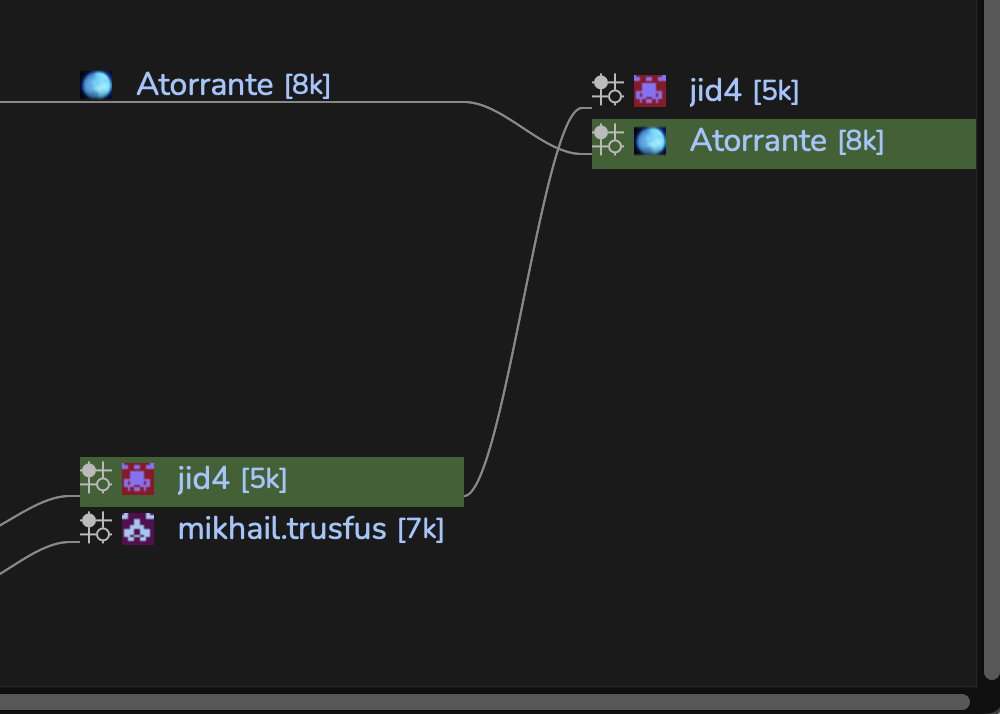The image size is (1000, 714).
Task: Open highlighted jid4 [5k] player link
Action: 232,478
